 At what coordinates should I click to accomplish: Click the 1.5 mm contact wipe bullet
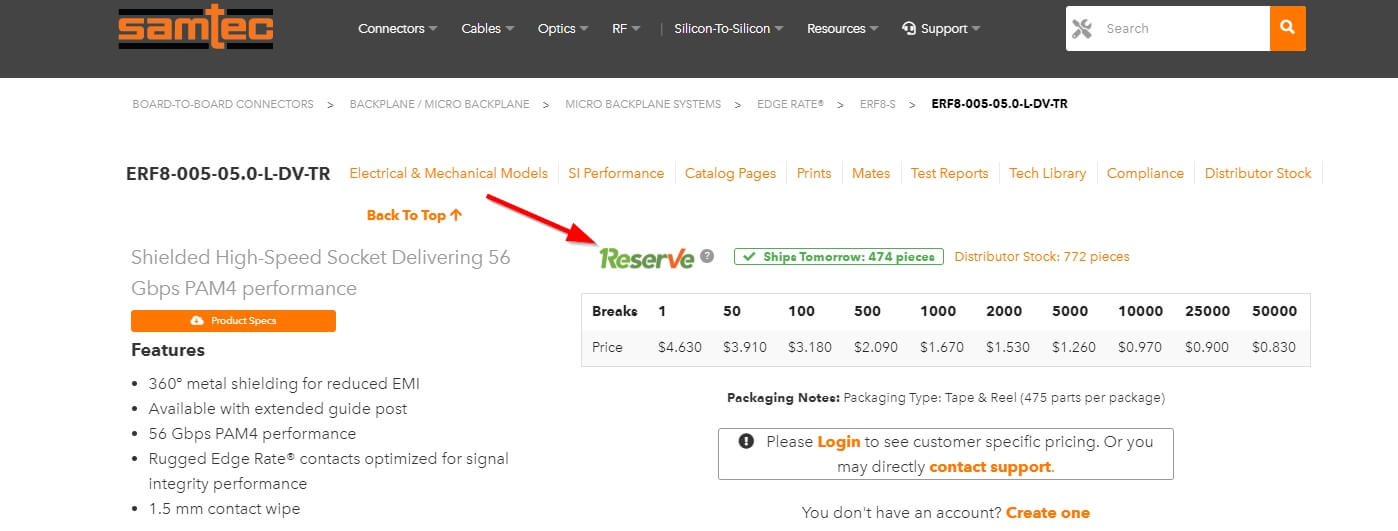pos(224,509)
